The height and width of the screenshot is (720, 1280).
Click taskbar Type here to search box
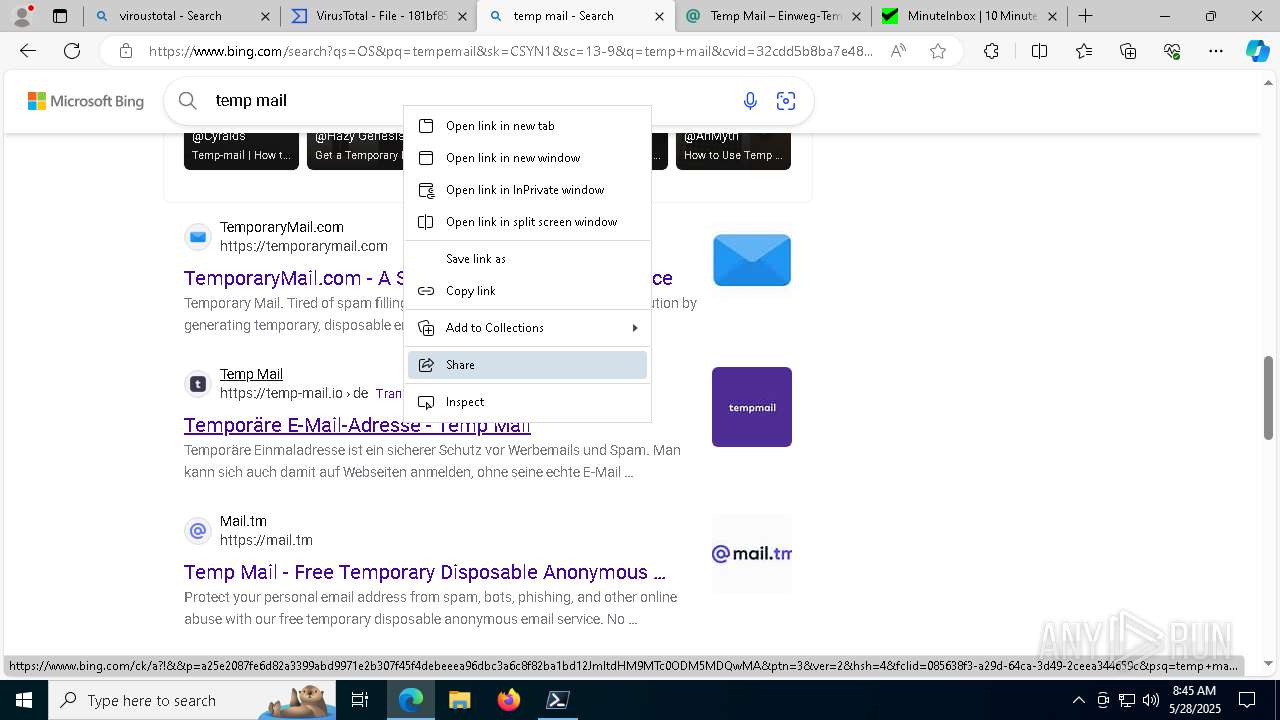coord(192,700)
